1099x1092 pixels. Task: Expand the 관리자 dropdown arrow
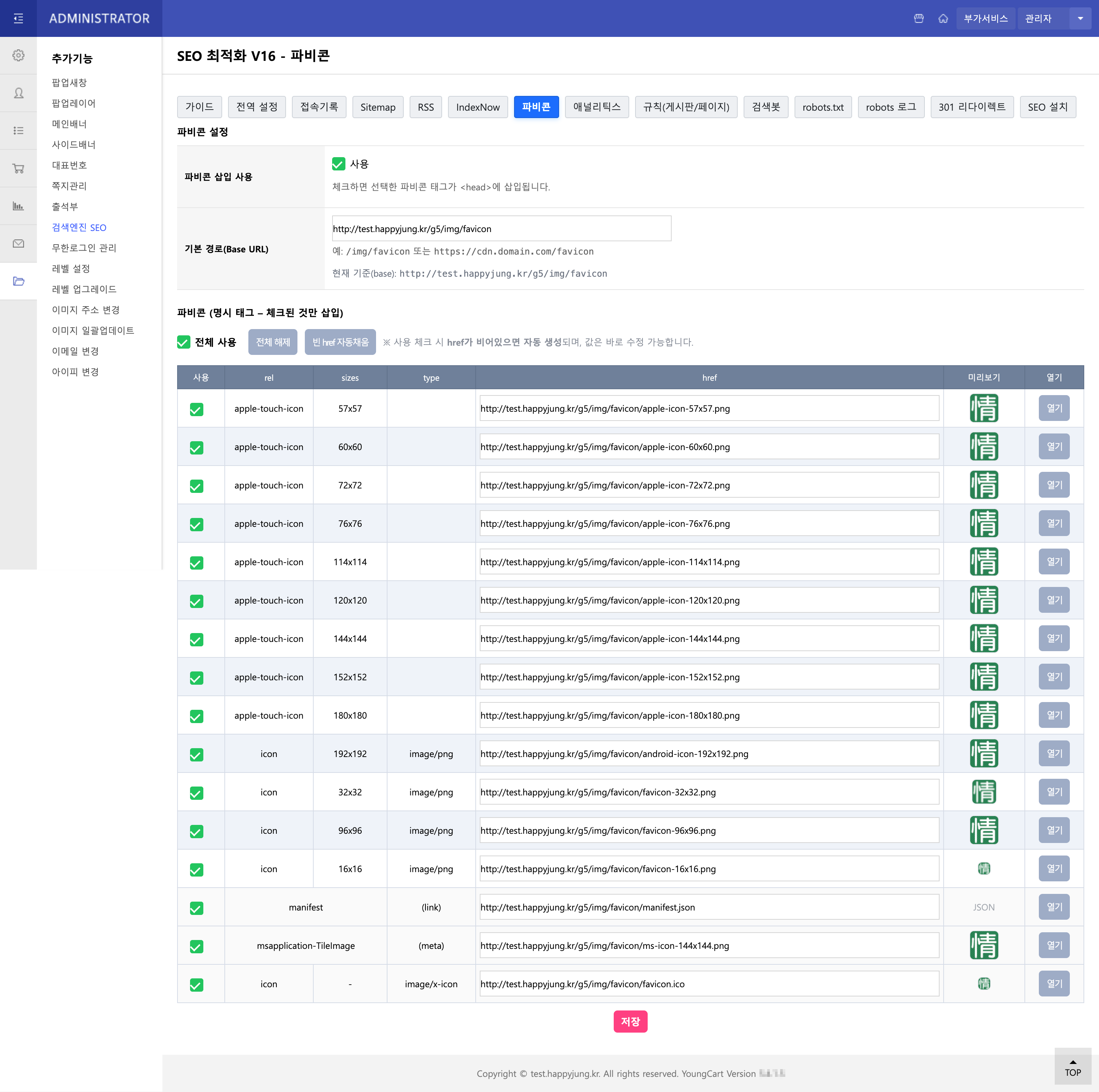(1080, 18)
